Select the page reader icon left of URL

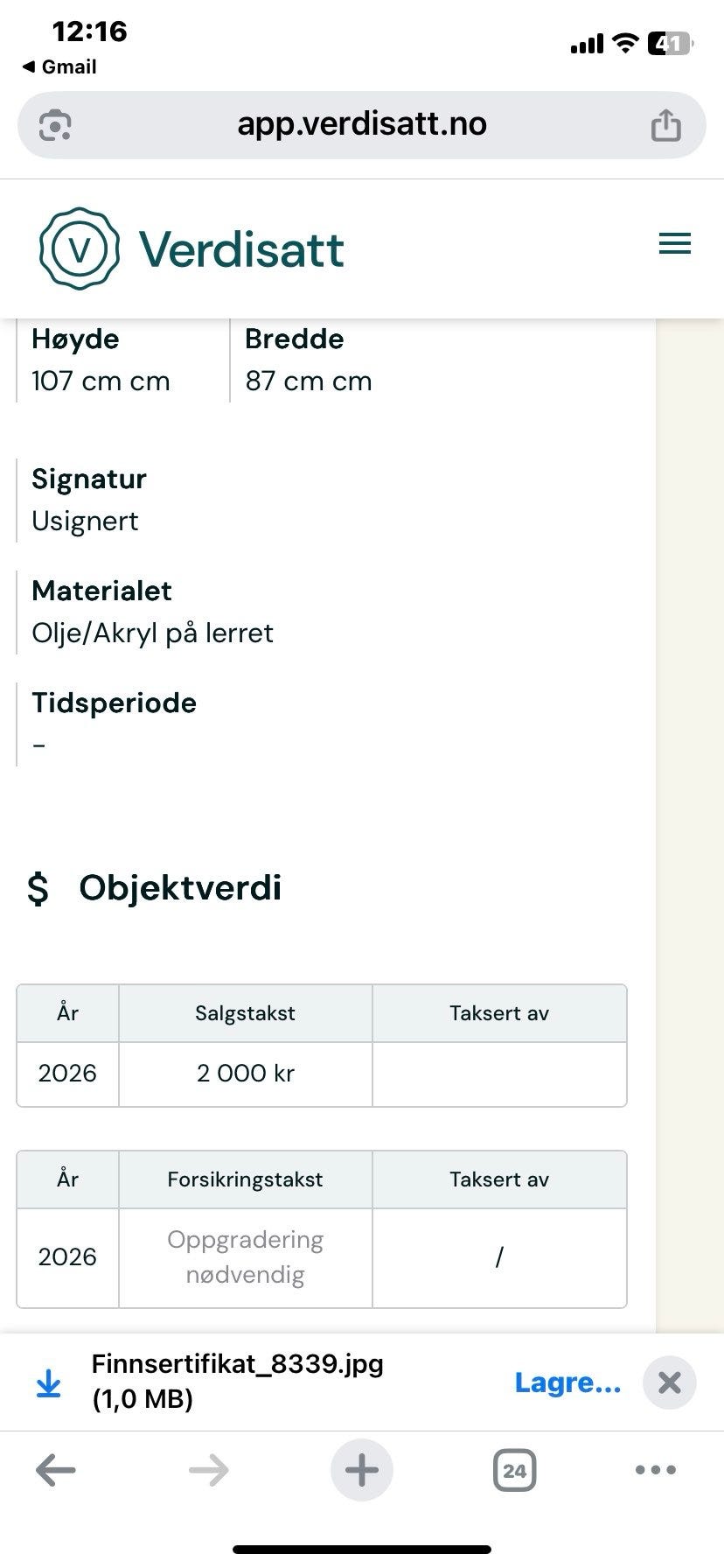pyautogui.click(x=54, y=126)
